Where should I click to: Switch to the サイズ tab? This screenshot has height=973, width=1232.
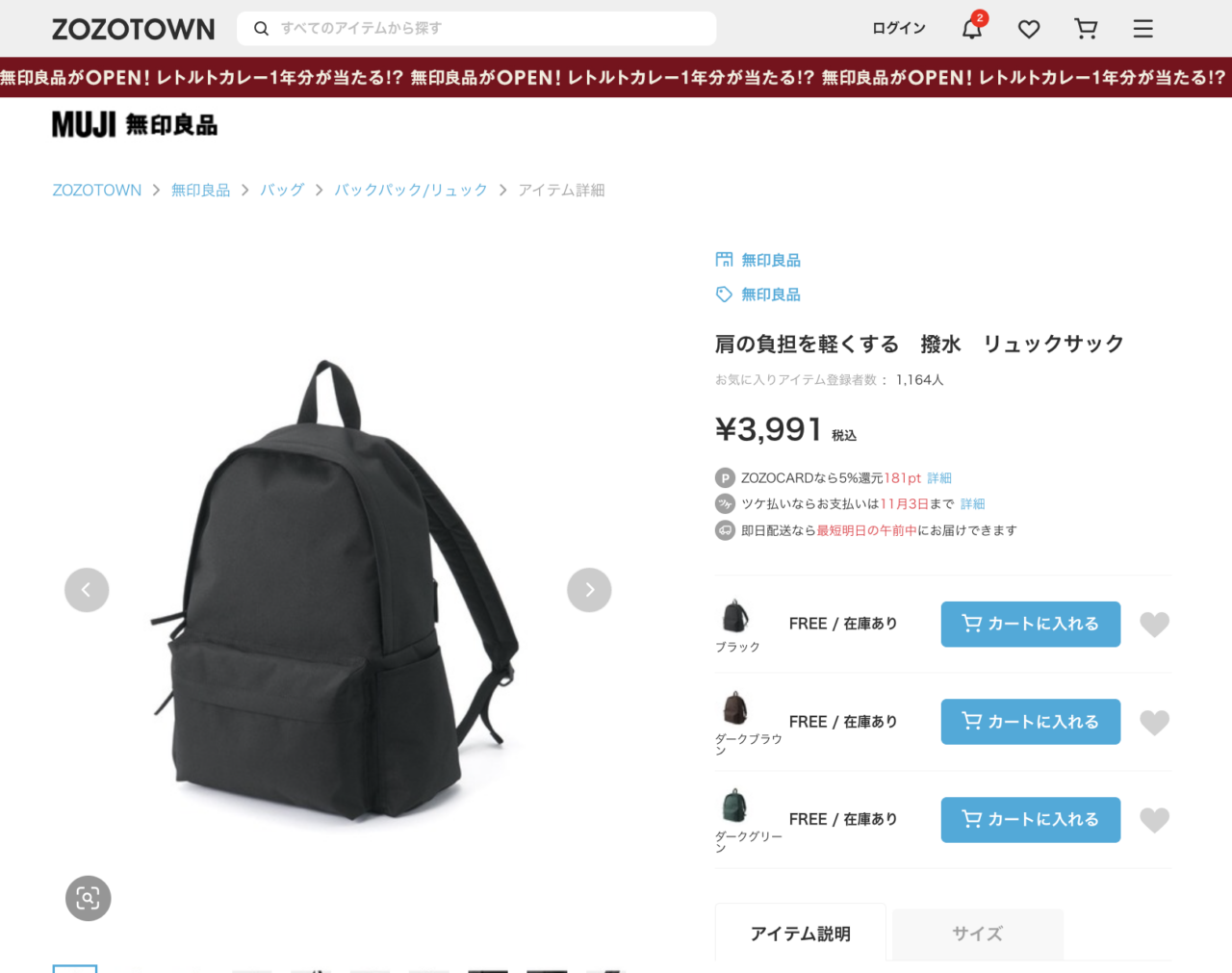point(978,934)
